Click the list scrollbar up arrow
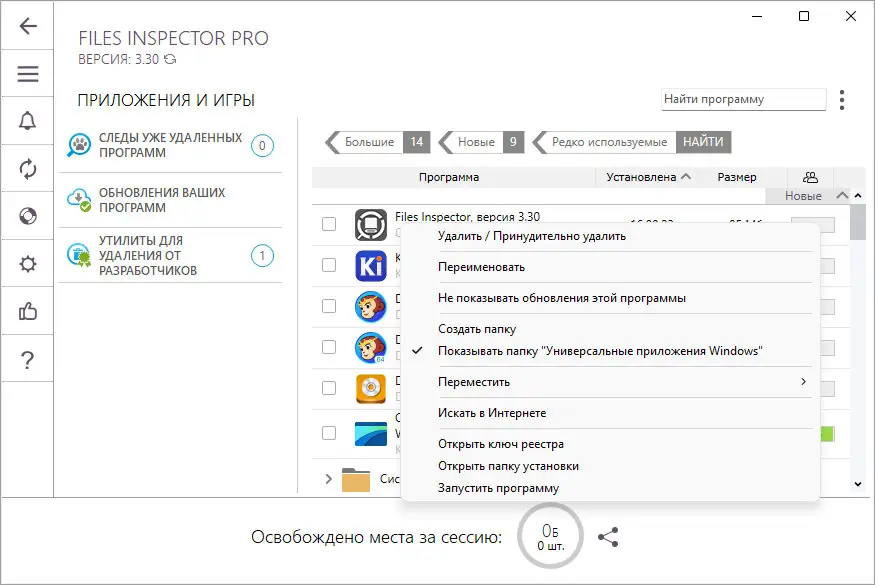This screenshot has width=875, height=585. tap(858, 195)
